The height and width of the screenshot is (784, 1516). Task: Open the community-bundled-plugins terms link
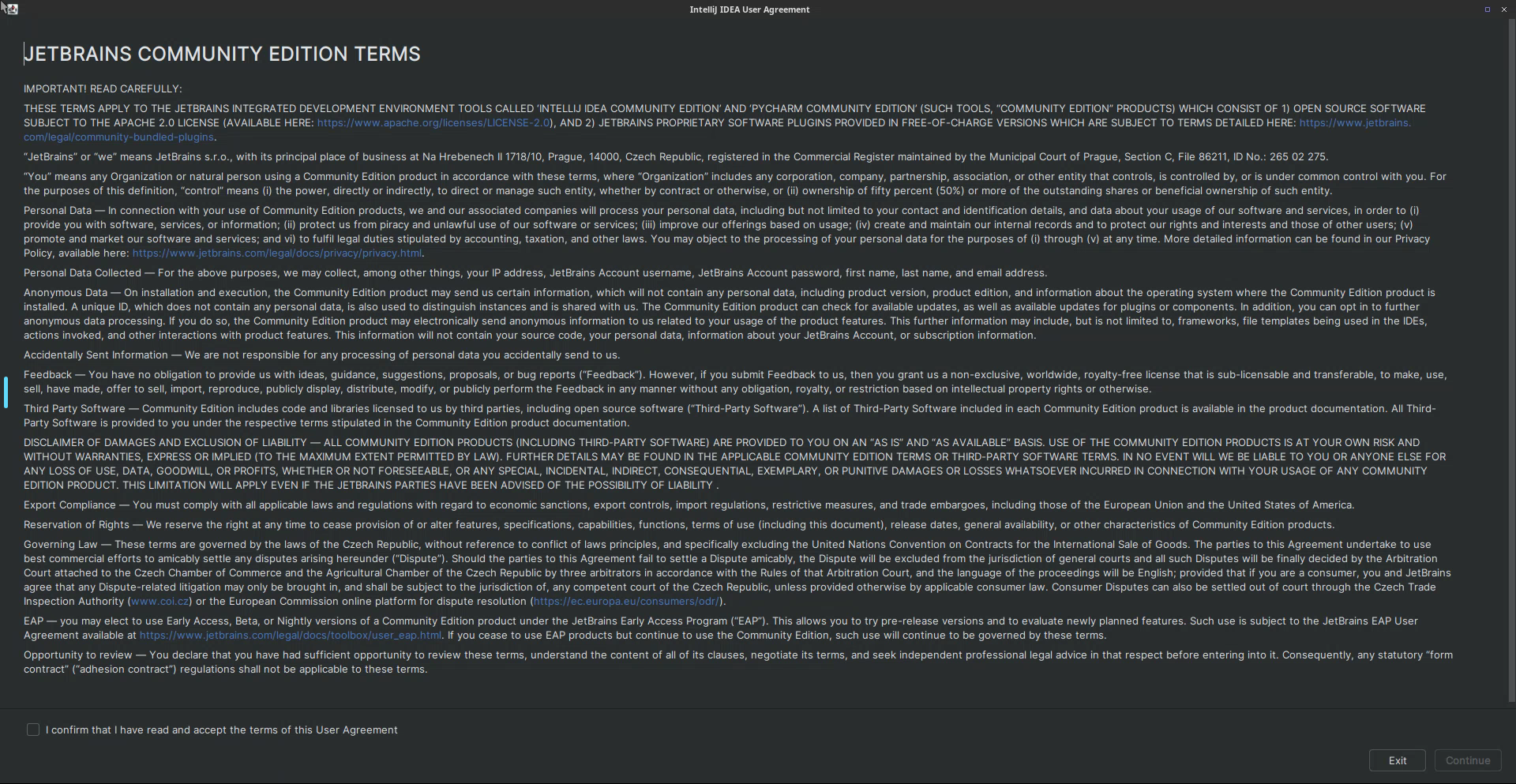pyautogui.click(x=118, y=137)
